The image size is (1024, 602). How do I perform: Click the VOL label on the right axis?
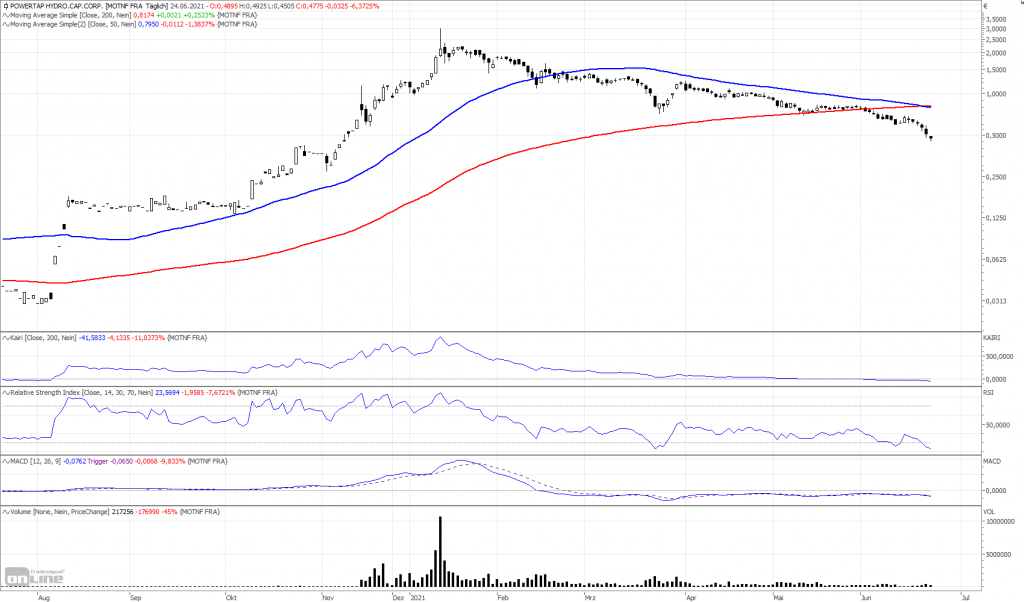coord(989,512)
